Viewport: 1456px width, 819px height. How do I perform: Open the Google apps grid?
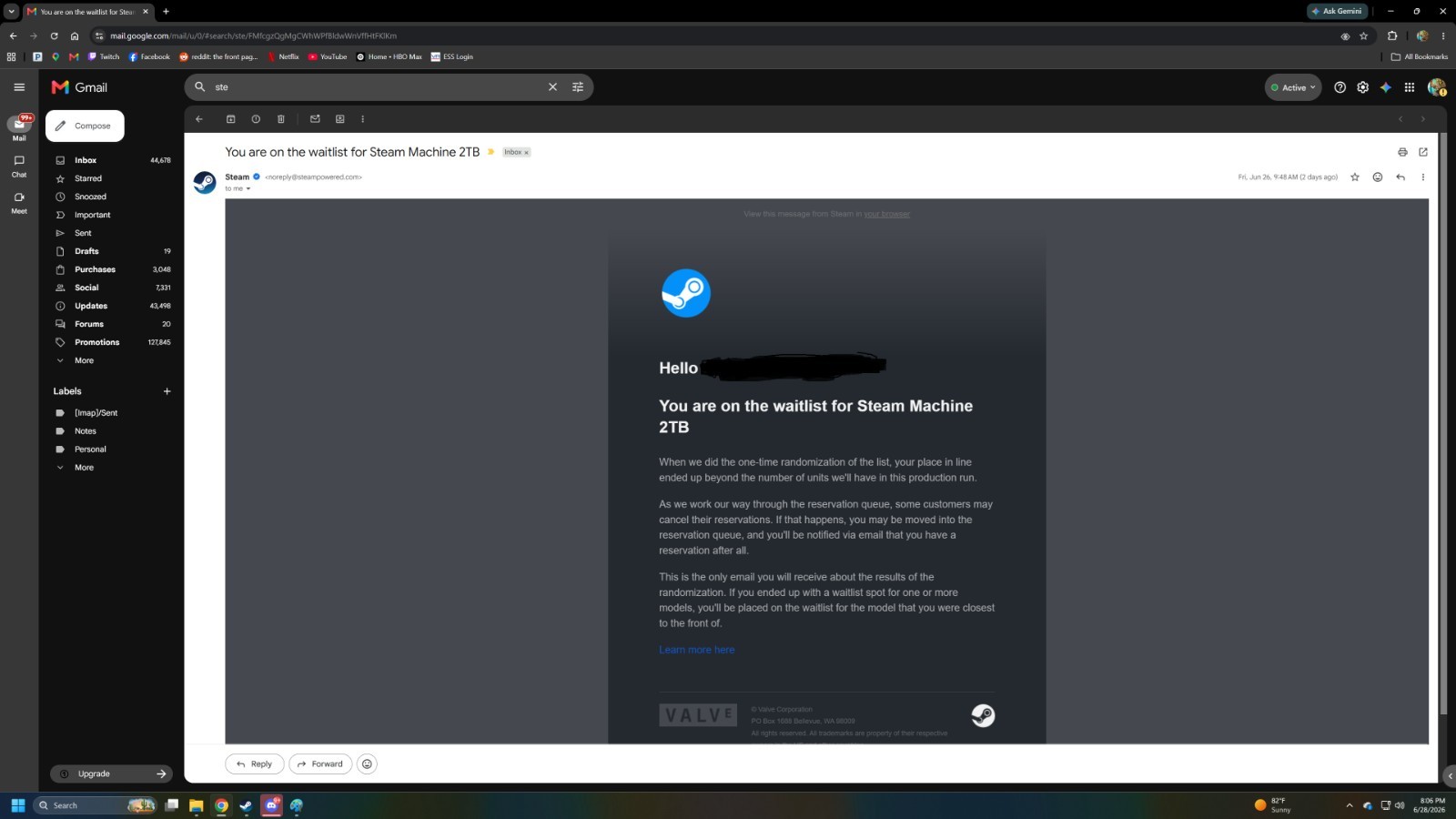1410,87
